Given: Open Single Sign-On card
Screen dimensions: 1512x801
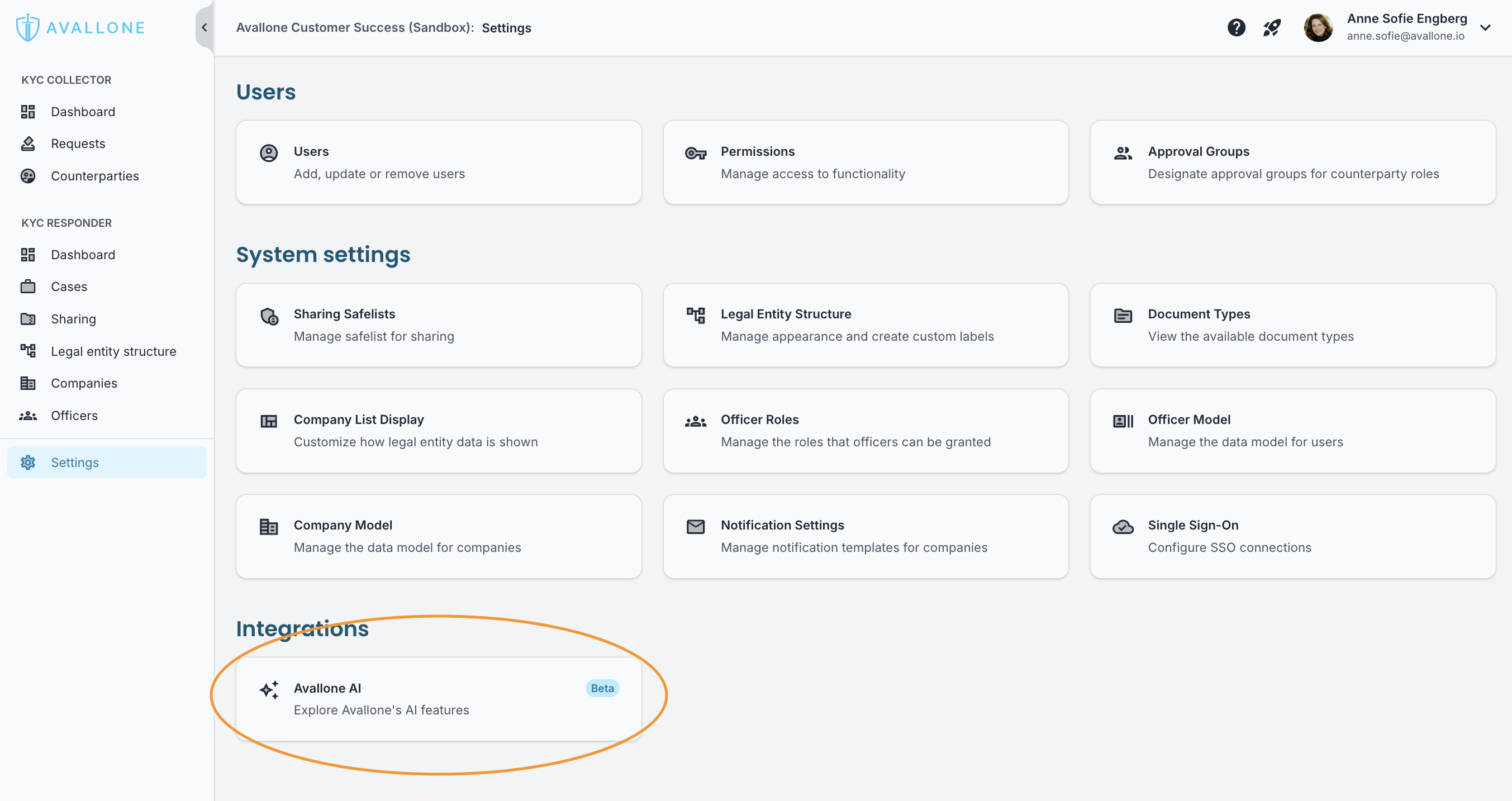Looking at the screenshot, I should 1293,536.
